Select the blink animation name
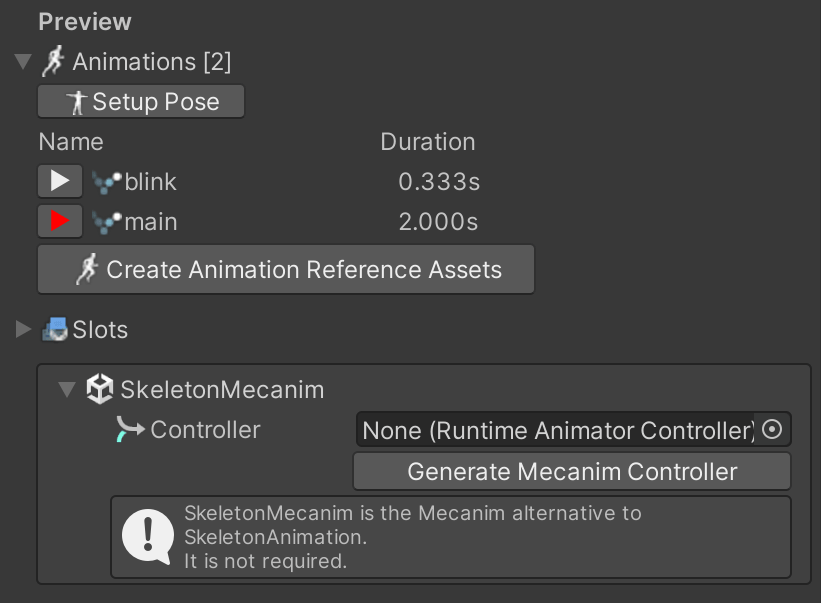The image size is (821, 603). point(150,182)
